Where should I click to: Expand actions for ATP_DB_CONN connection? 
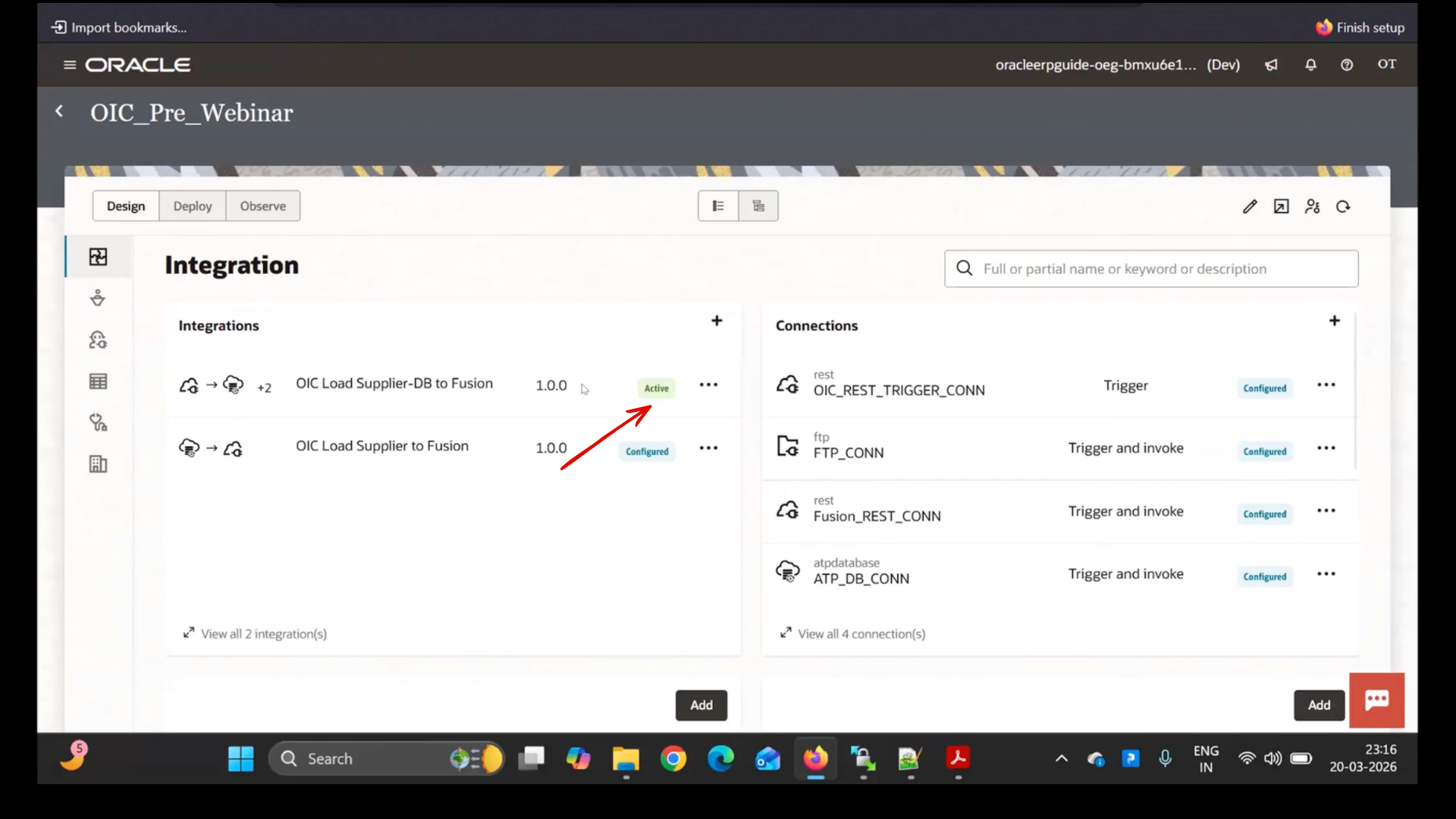[1327, 574]
